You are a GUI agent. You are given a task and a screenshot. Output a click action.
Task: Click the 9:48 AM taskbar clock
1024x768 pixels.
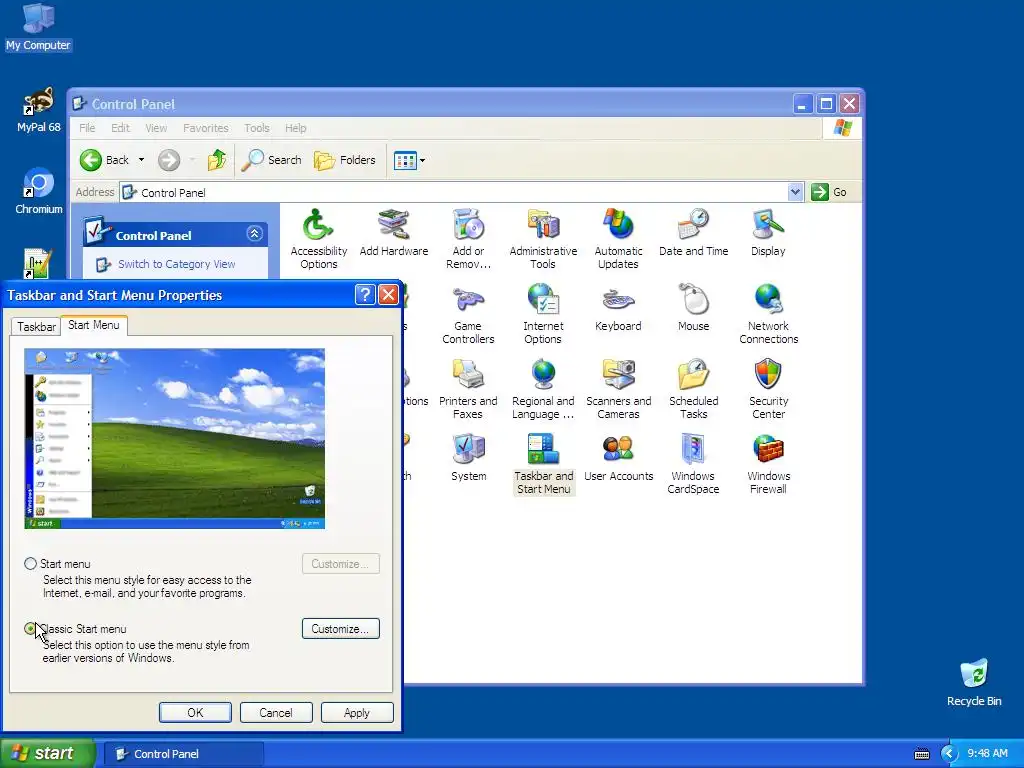987,754
